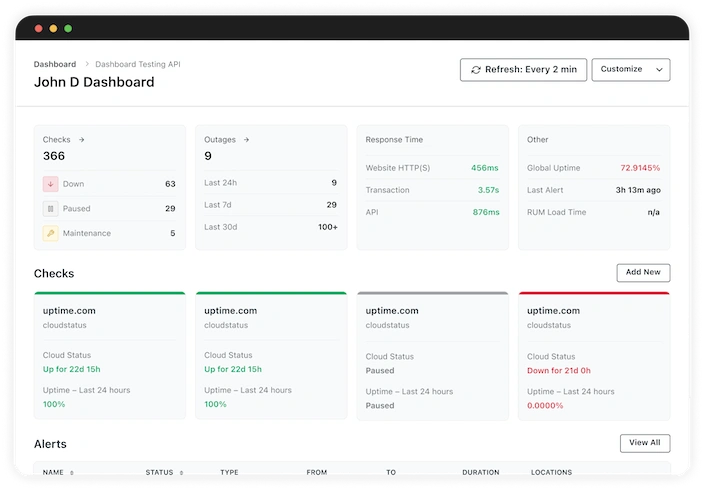Click the Paused status icon
Viewport: 705px width, 492px height.
50,209
